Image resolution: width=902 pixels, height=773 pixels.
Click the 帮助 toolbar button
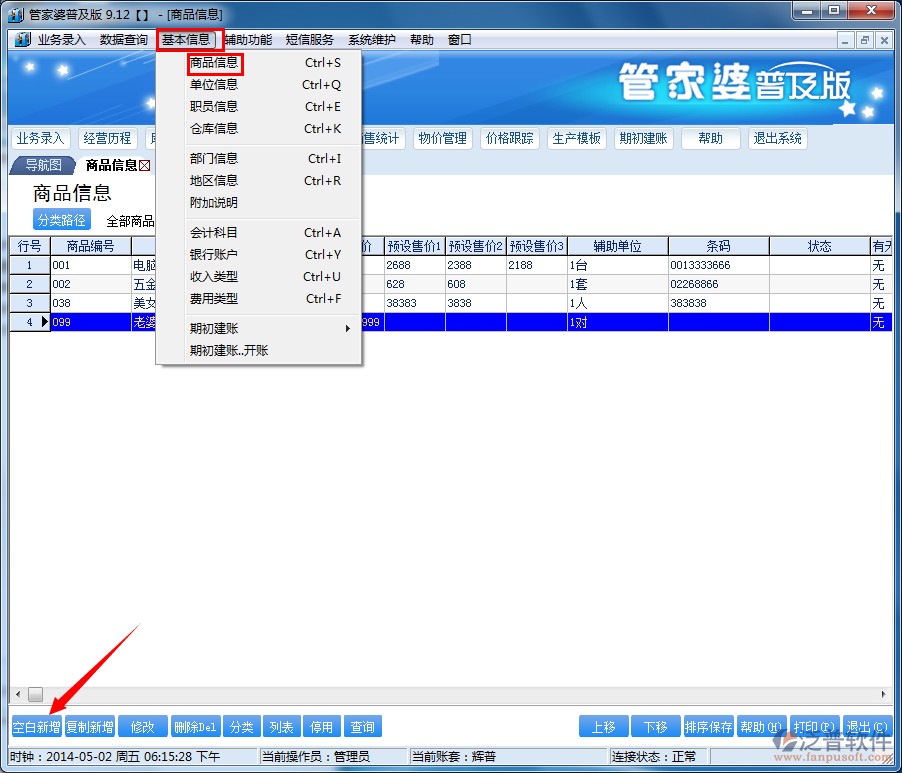point(710,139)
